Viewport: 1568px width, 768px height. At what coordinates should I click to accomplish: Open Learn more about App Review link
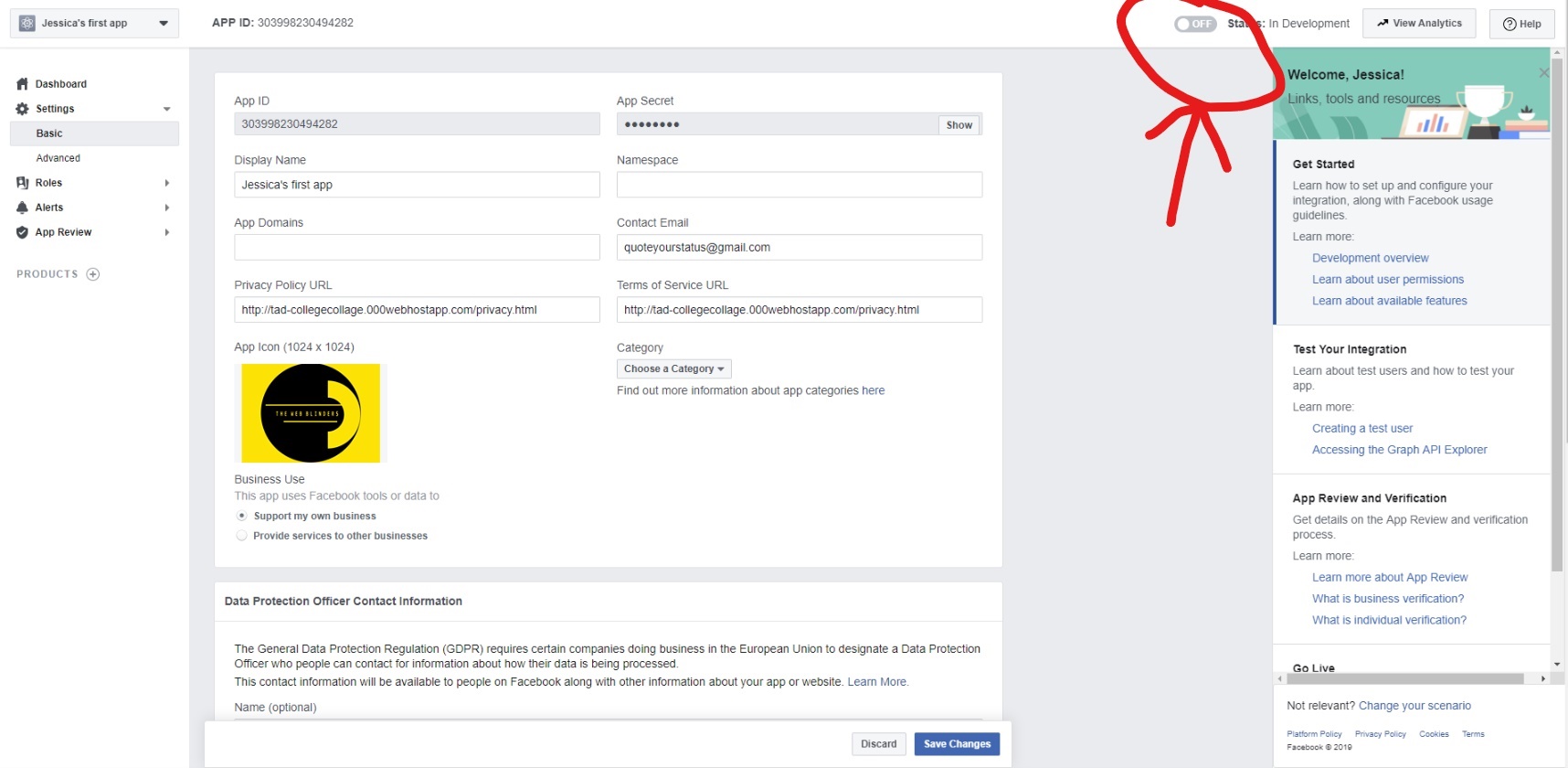(x=1390, y=578)
